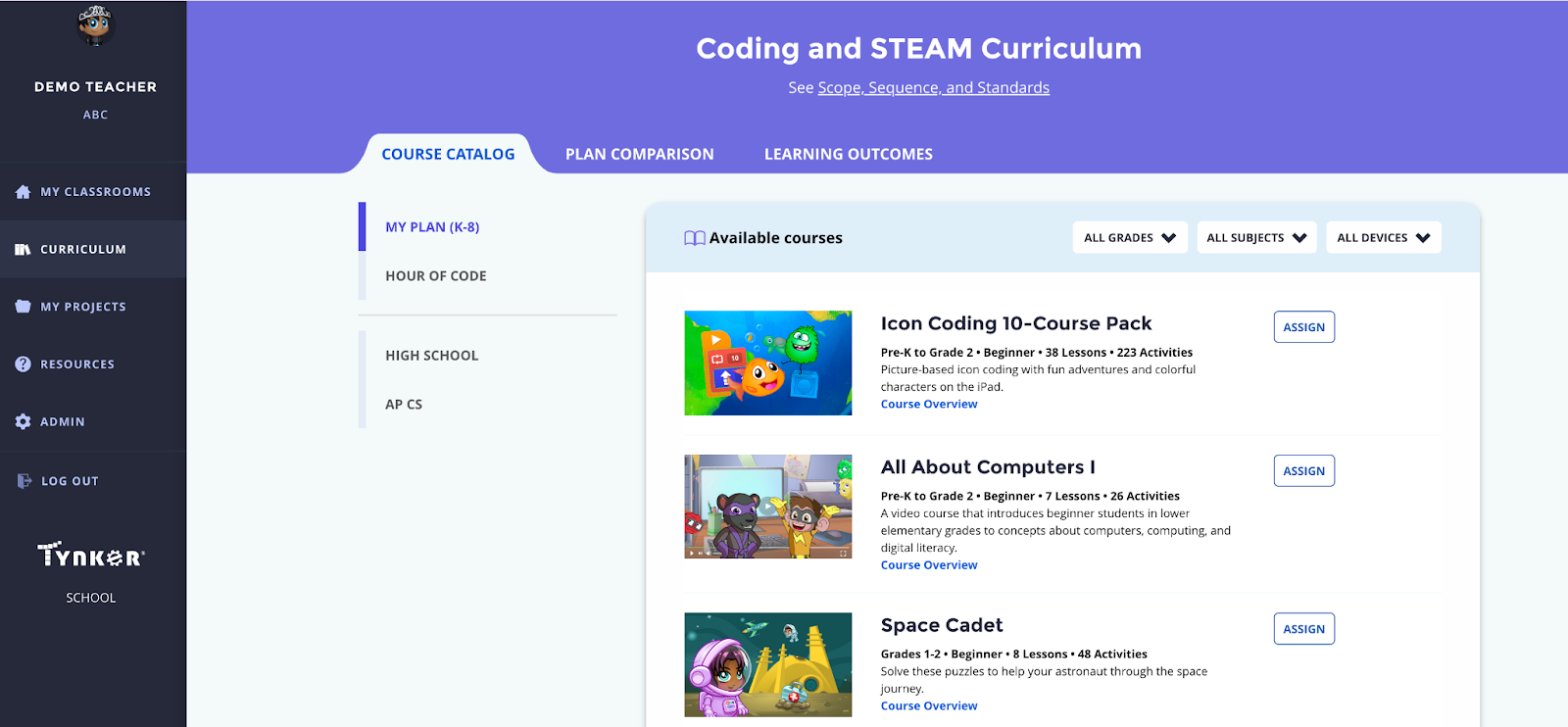Click the Available courses heading
This screenshot has width=1568, height=727.
(776, 238)
